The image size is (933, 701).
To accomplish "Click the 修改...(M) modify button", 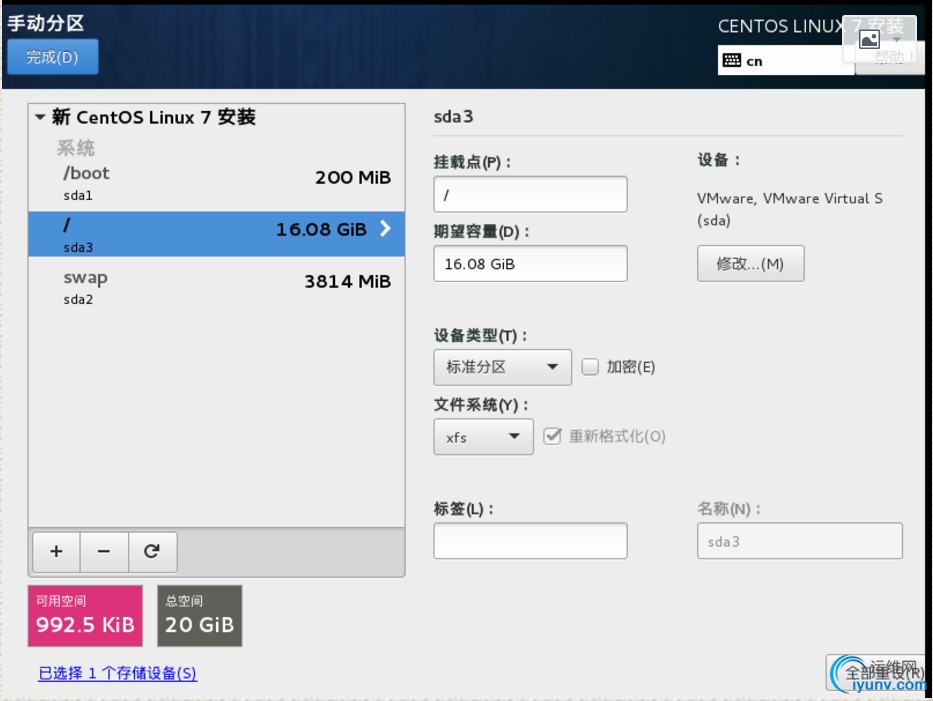I will [x=750, y=264].
